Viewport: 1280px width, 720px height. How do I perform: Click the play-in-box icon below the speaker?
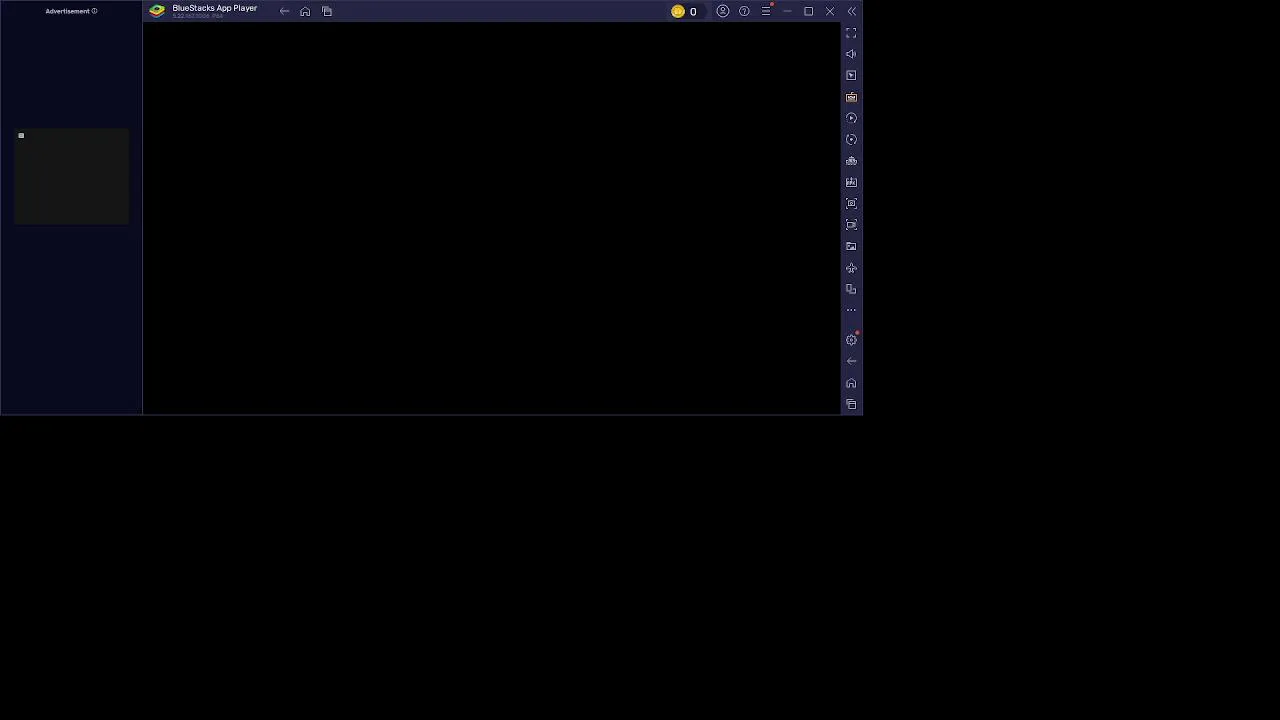coord(851,75)
